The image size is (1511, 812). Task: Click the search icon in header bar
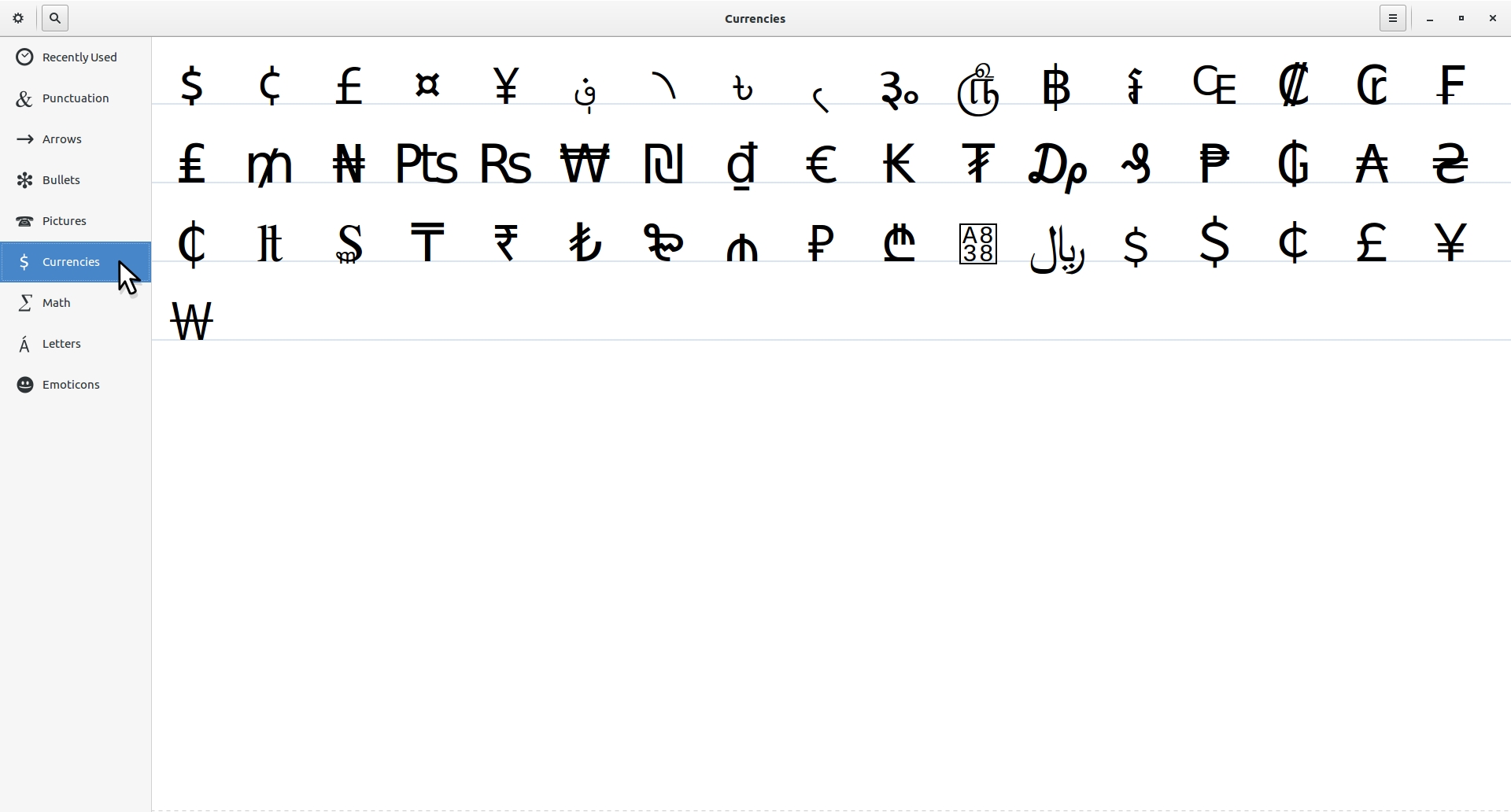[55, 18]
